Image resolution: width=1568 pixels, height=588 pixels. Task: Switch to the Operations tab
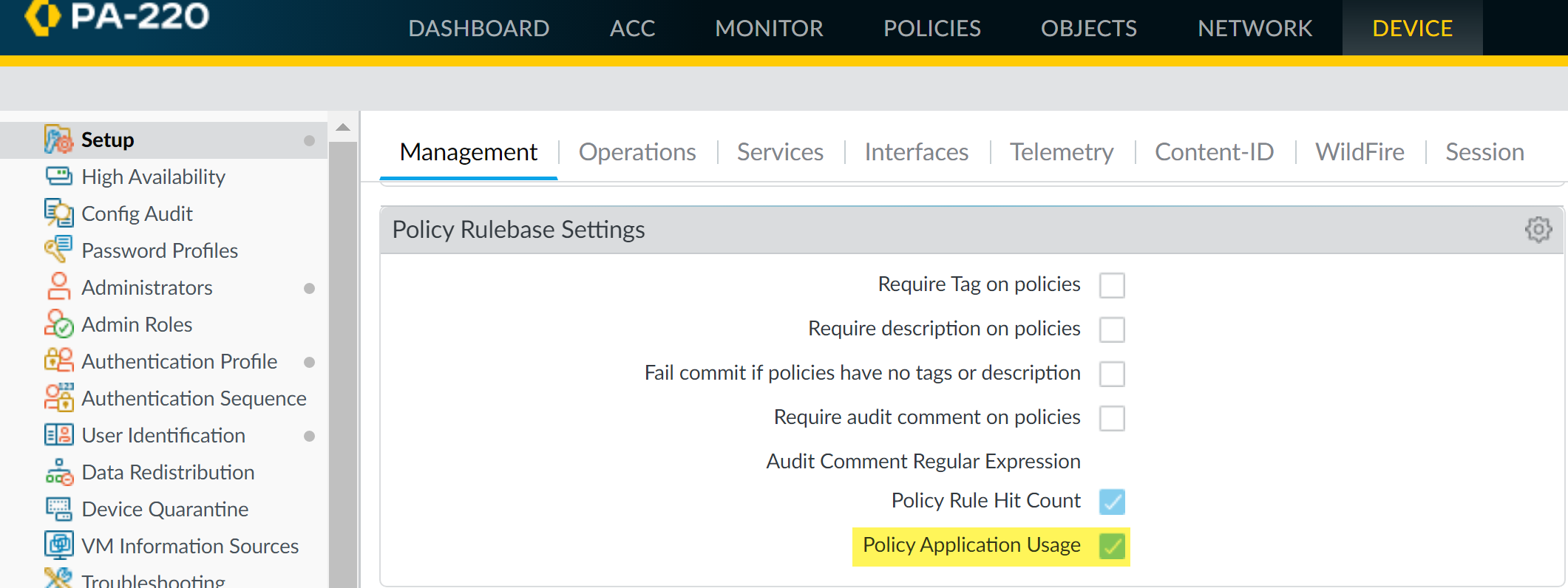click(637, 152)
